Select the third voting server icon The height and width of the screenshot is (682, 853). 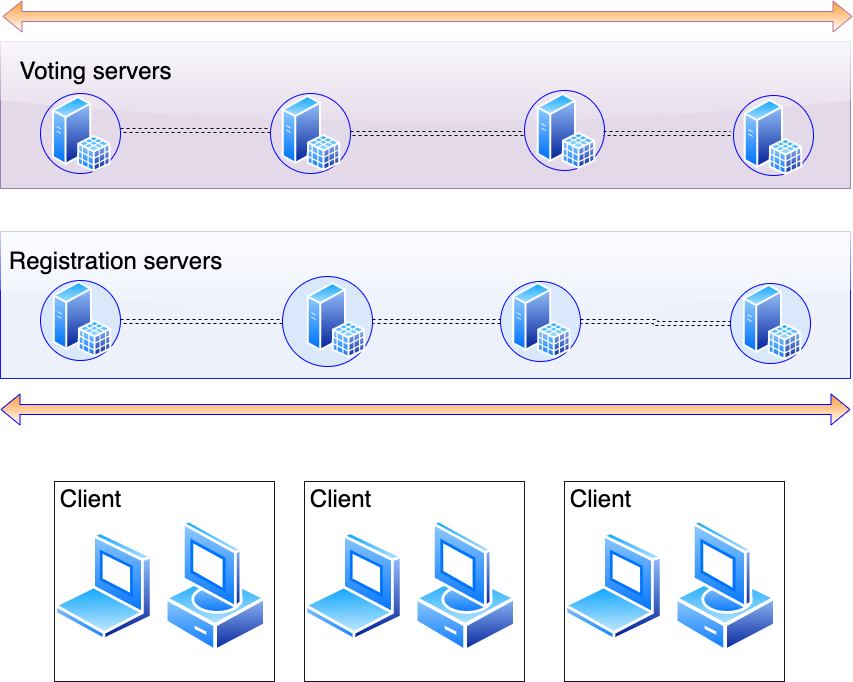(565, 131)
